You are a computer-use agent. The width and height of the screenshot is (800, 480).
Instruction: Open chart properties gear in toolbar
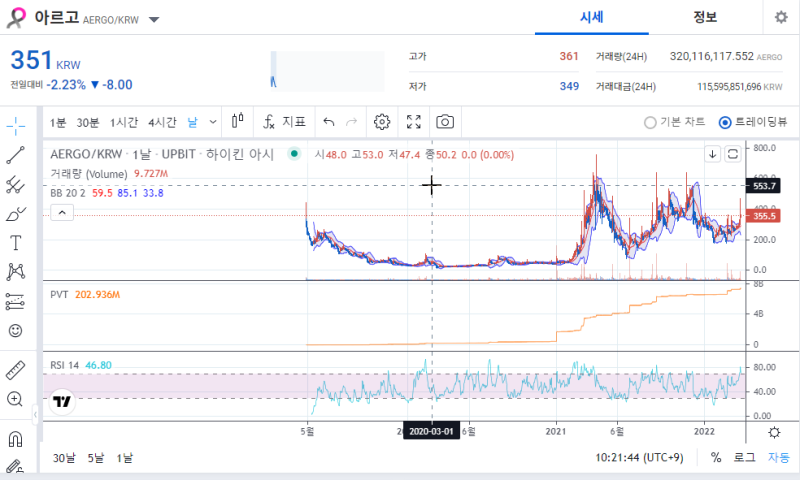382,122
